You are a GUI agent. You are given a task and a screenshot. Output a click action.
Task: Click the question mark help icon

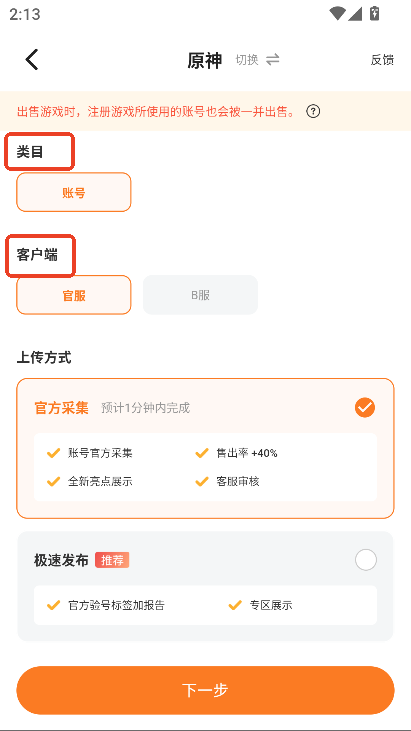tap(313, 111)
